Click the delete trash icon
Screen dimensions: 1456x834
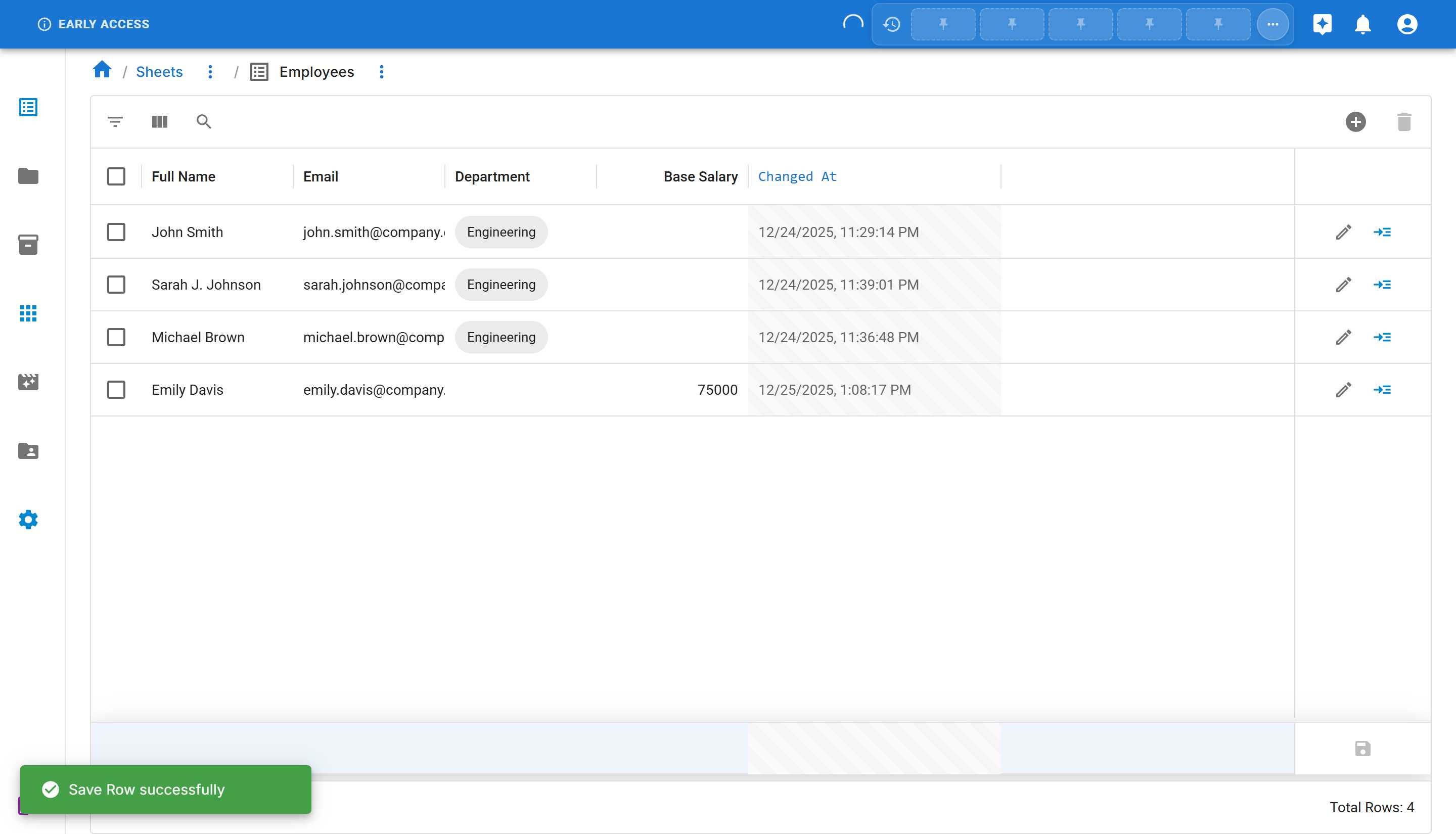click(1404, 121)
